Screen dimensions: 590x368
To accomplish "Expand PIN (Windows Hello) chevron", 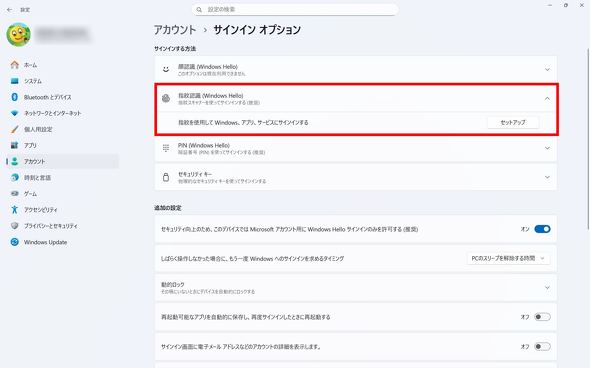I will (x=547, y=148).
